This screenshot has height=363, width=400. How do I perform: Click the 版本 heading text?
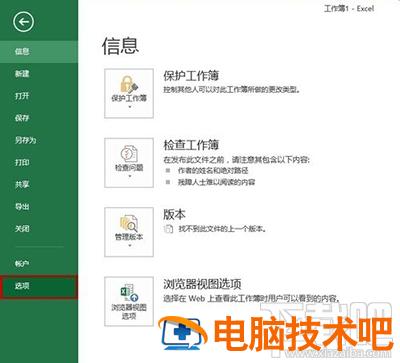[x=174, y=214]
